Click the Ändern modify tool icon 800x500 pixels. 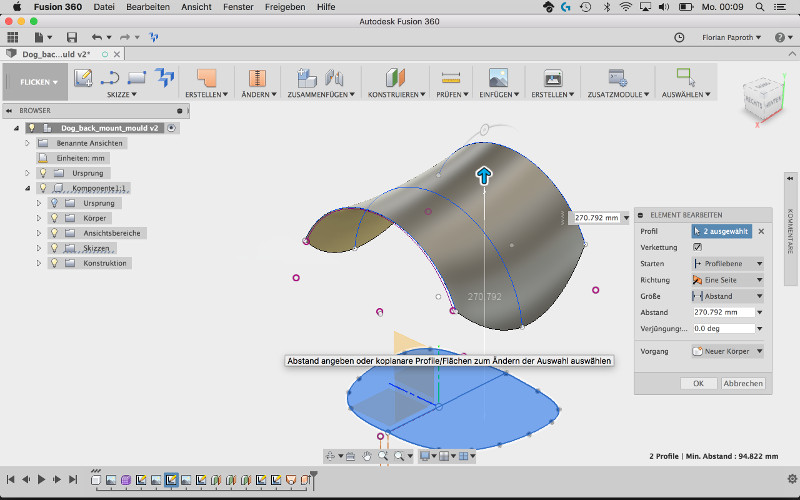coord(257,77)
